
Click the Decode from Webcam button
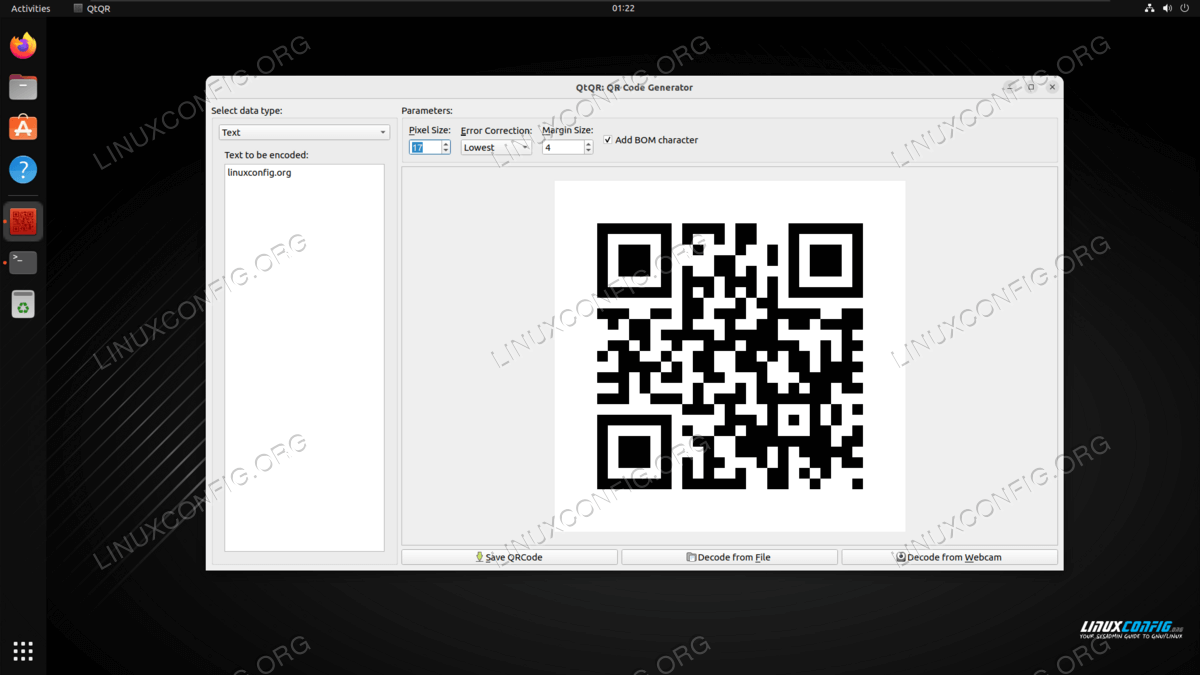point(949,557)
